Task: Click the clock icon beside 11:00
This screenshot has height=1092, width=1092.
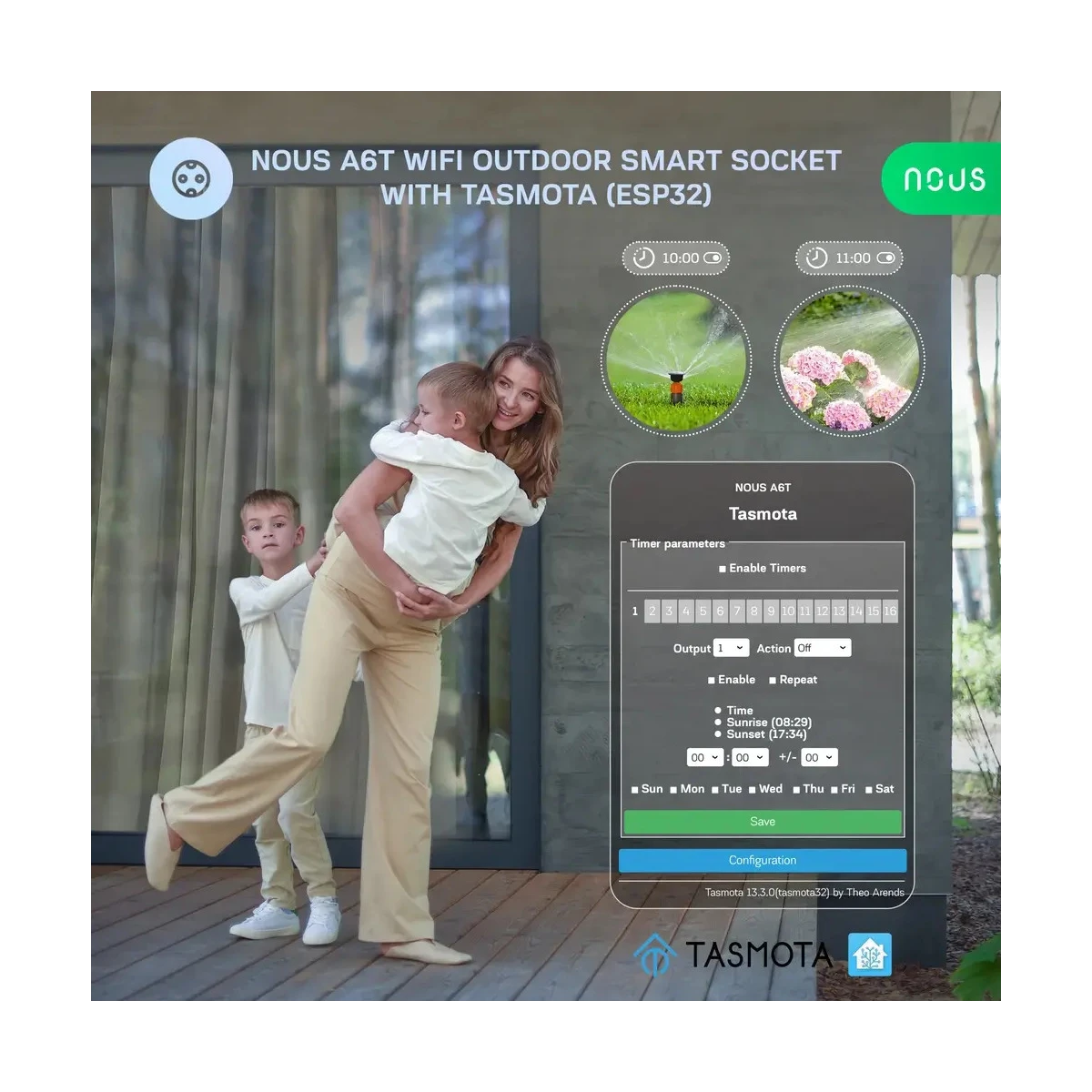Action: pyautogui.click(x=817, y=258)
